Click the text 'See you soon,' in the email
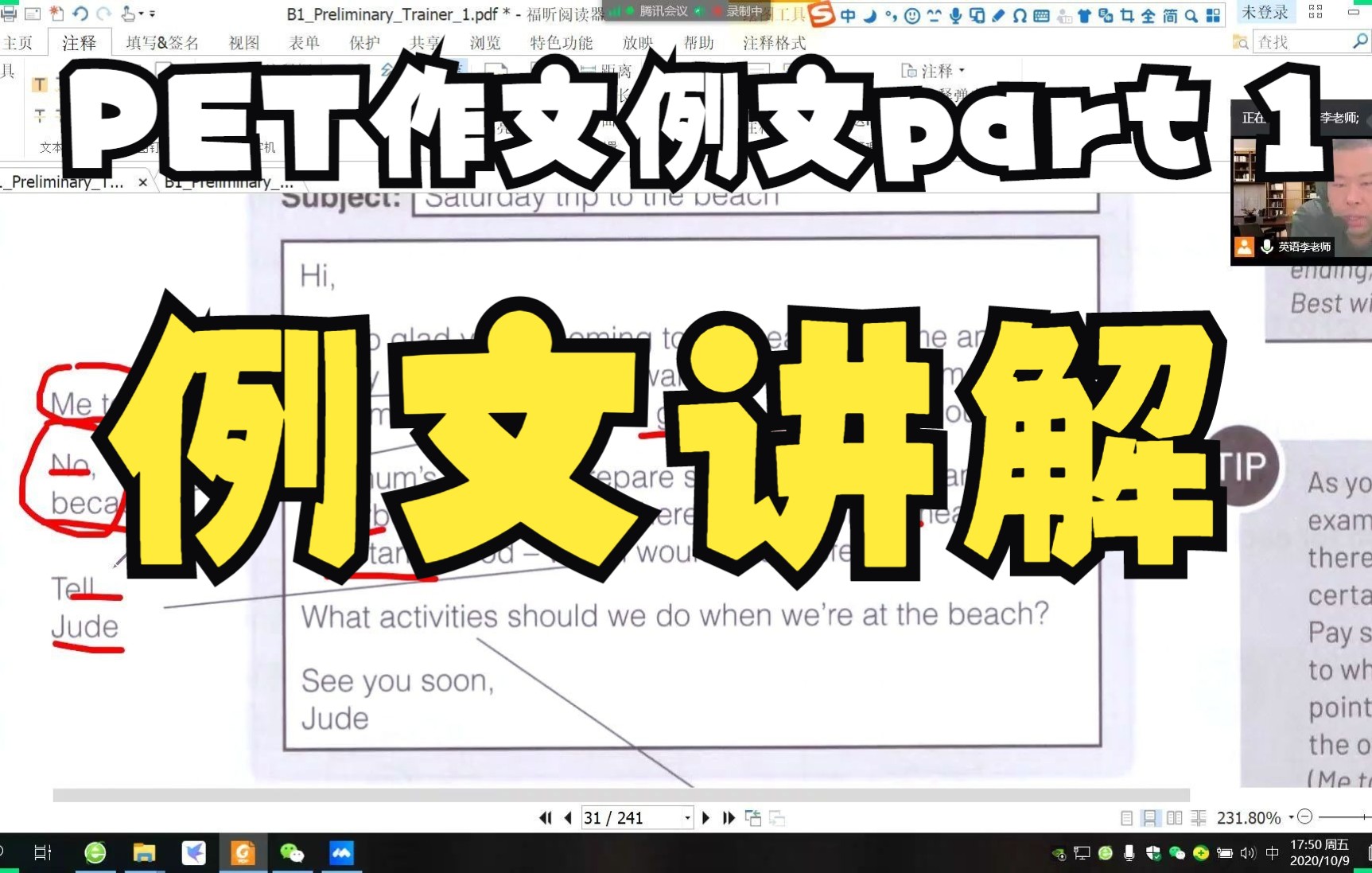 398,681
